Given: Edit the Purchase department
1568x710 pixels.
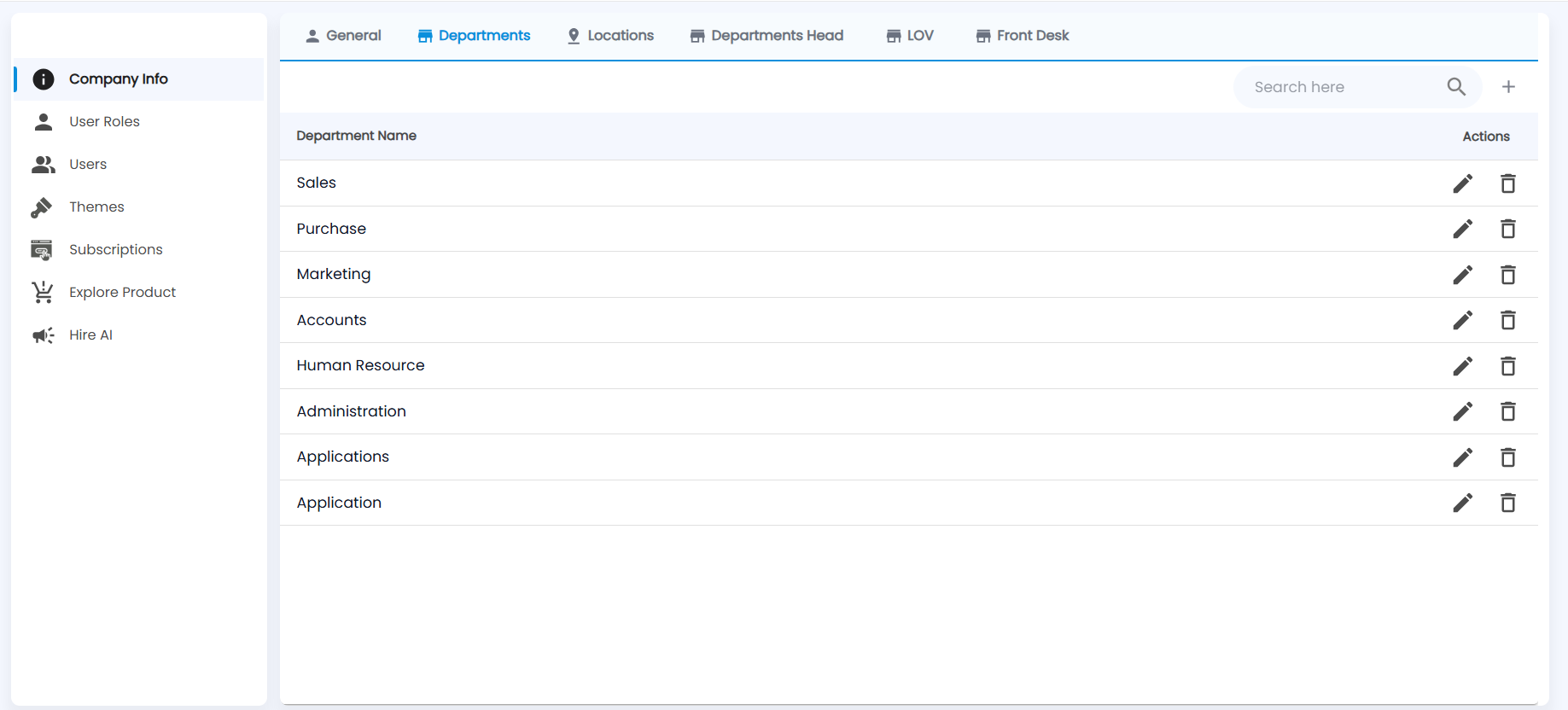Looking at the screenshot, I should tap(1462, 229).
